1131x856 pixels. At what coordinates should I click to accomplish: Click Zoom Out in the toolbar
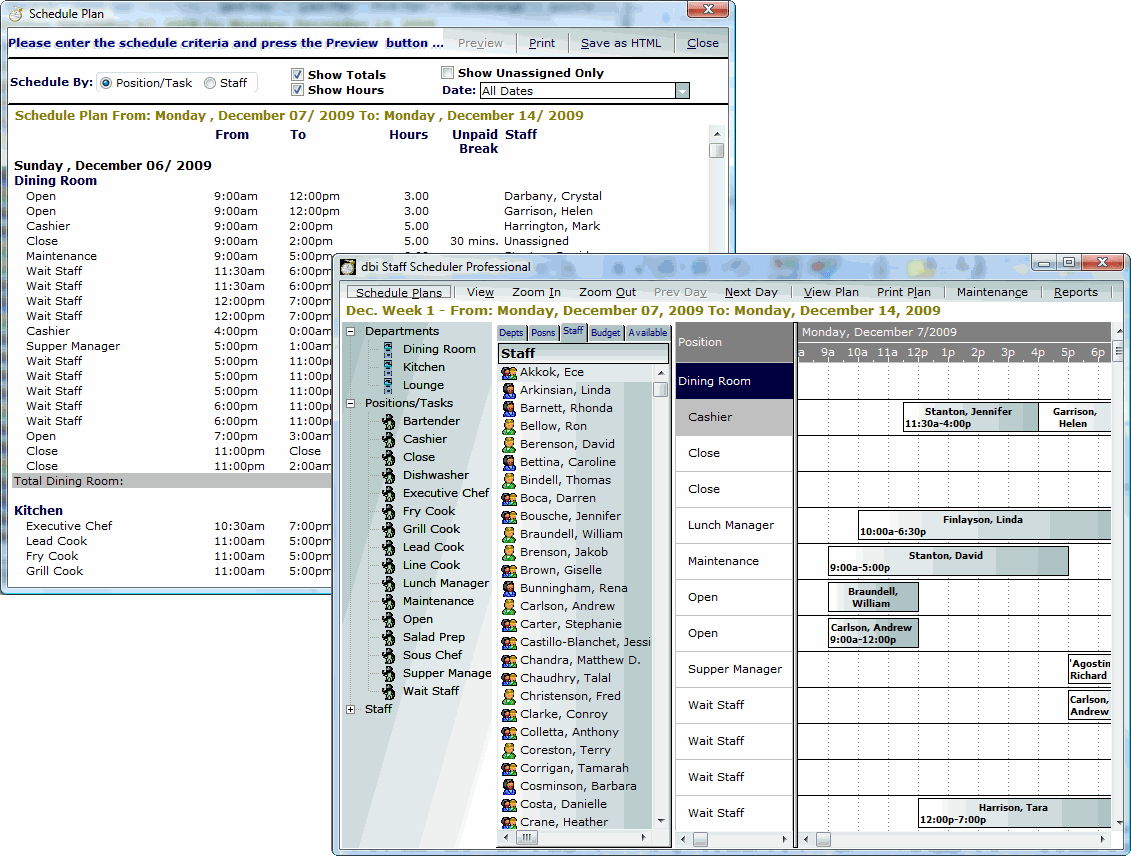click(x=607, y=292)
